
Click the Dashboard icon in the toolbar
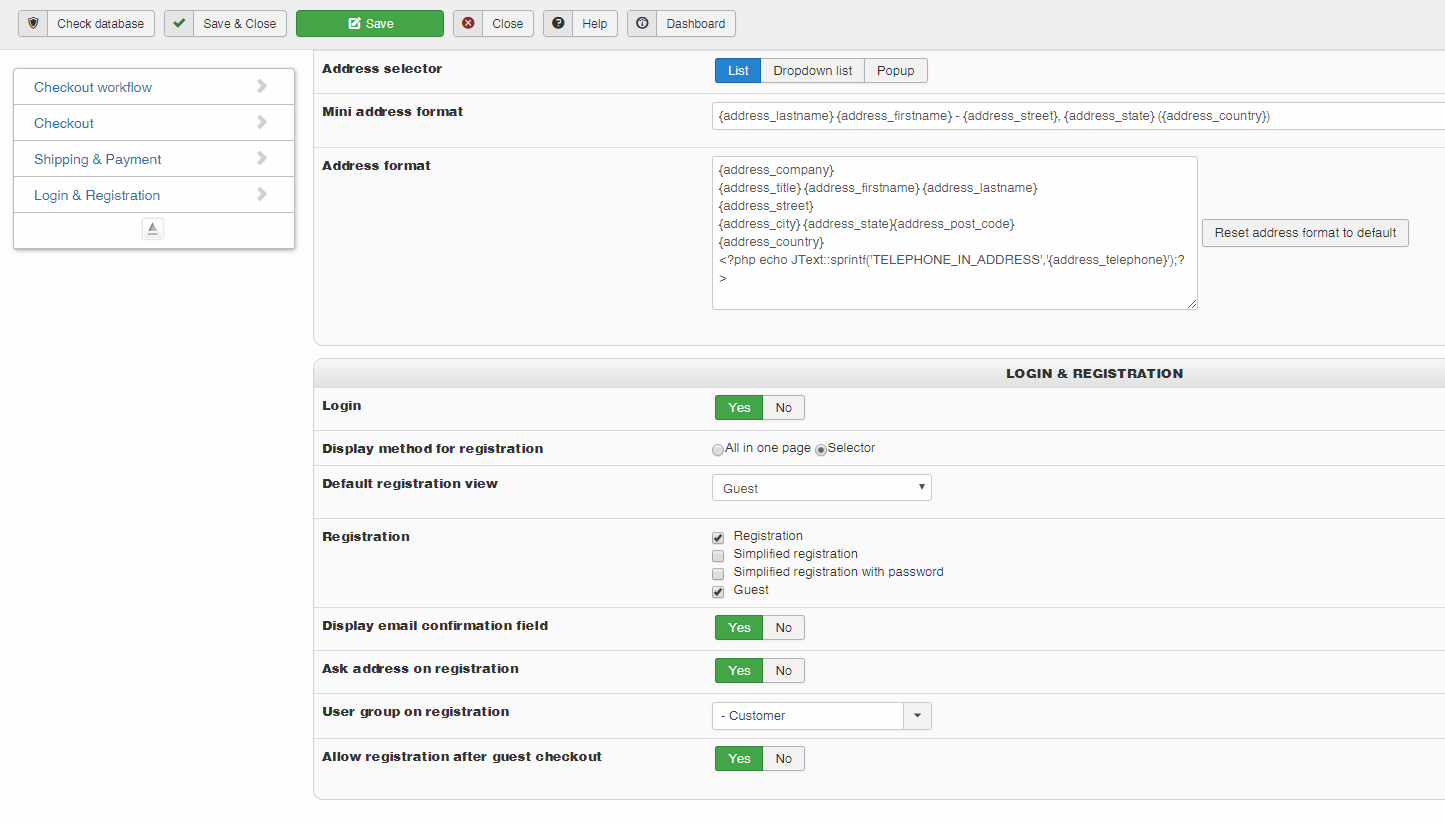tap(642, 23)
